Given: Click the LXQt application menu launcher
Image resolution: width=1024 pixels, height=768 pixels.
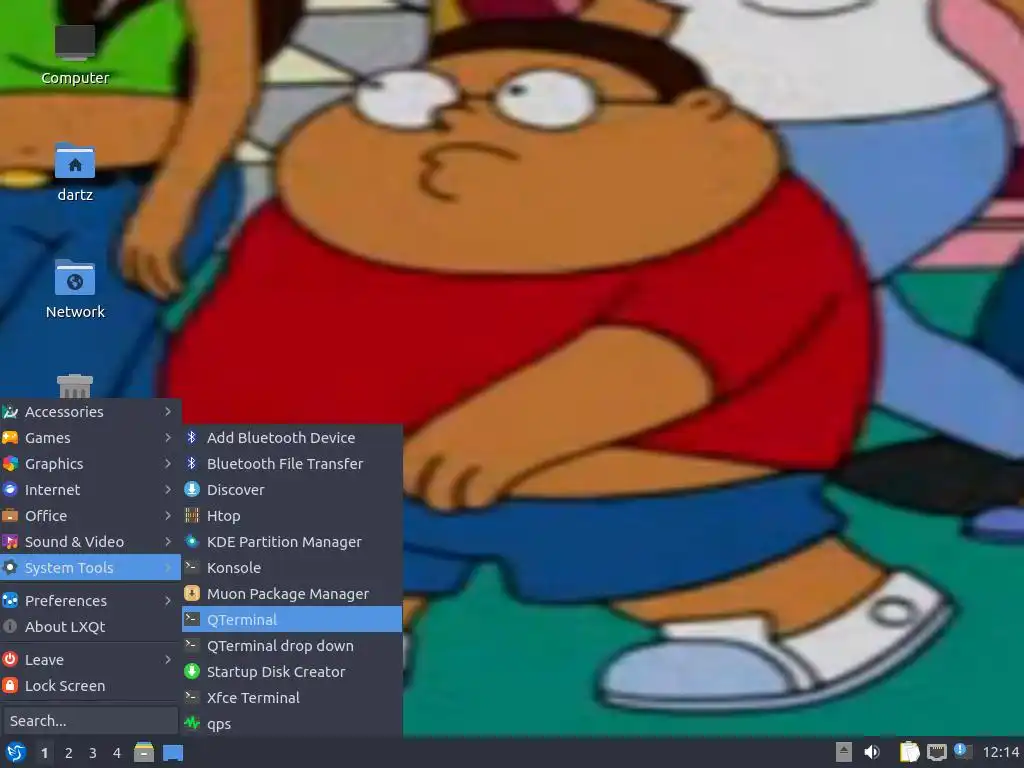Looking at the screenshot, I should point(16,752).
